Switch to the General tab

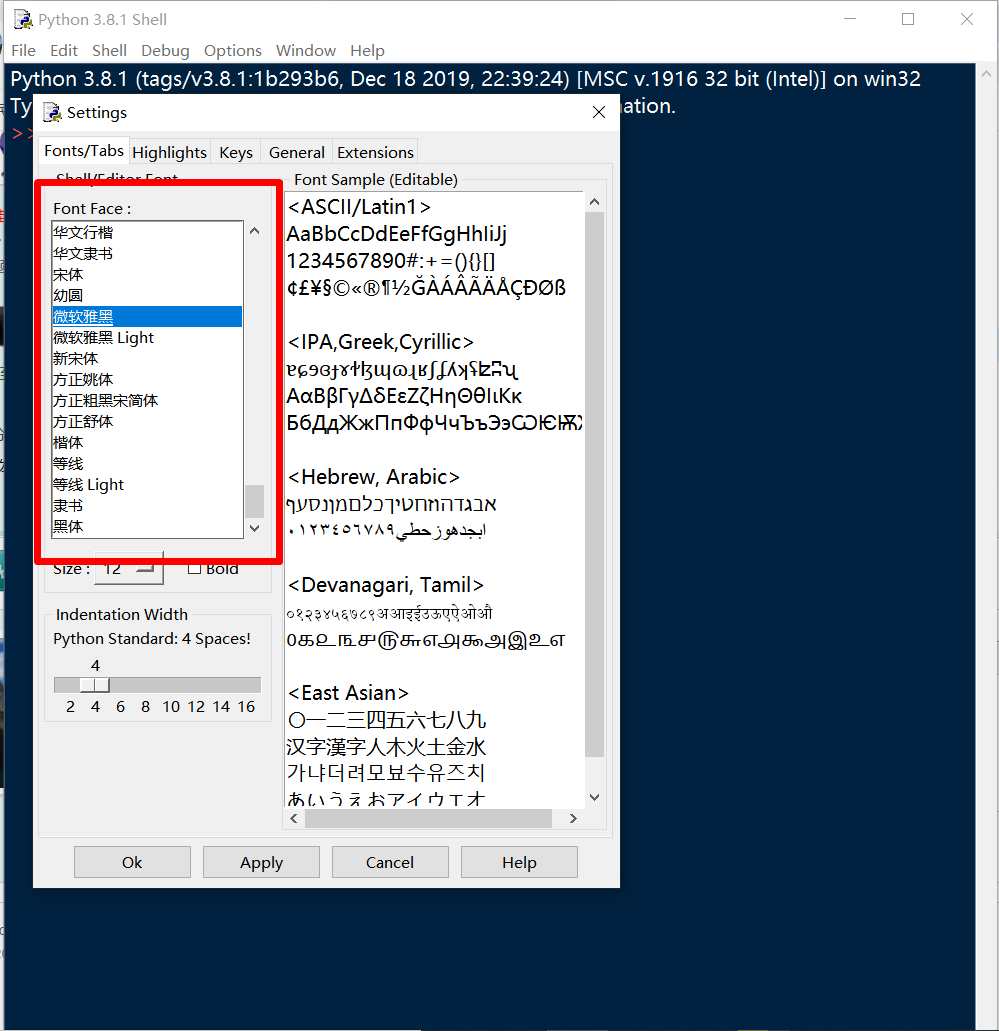pyautogui.click(x=297, y=152)
